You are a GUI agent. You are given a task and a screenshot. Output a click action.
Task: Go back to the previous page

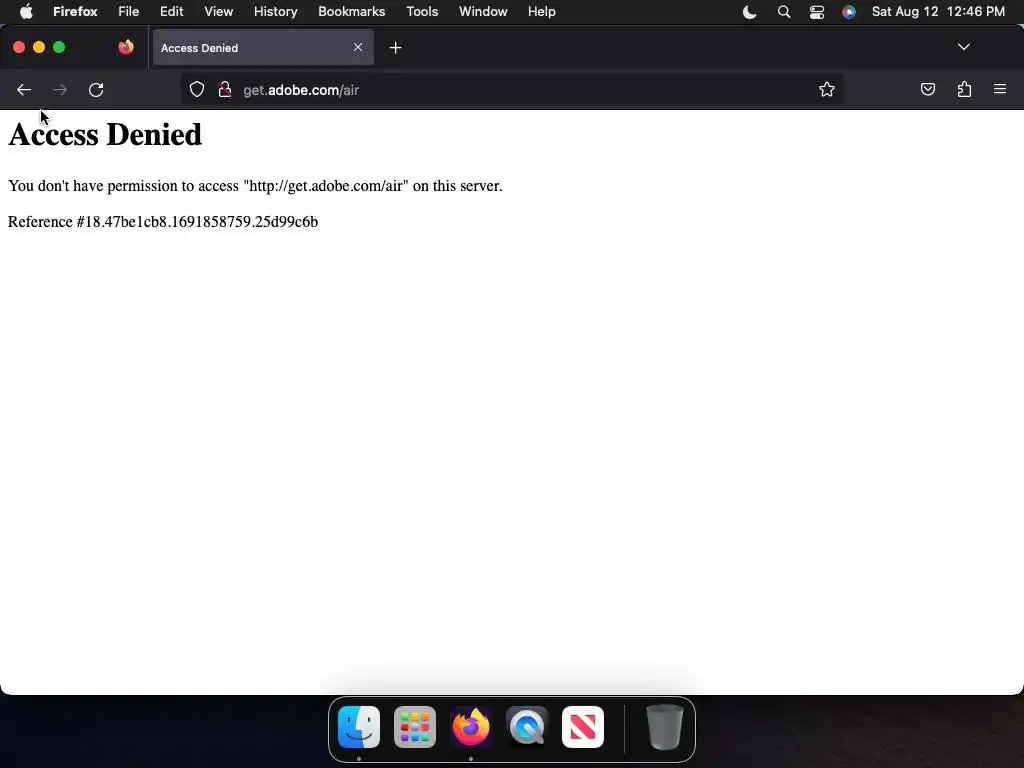tap(24, 90)
